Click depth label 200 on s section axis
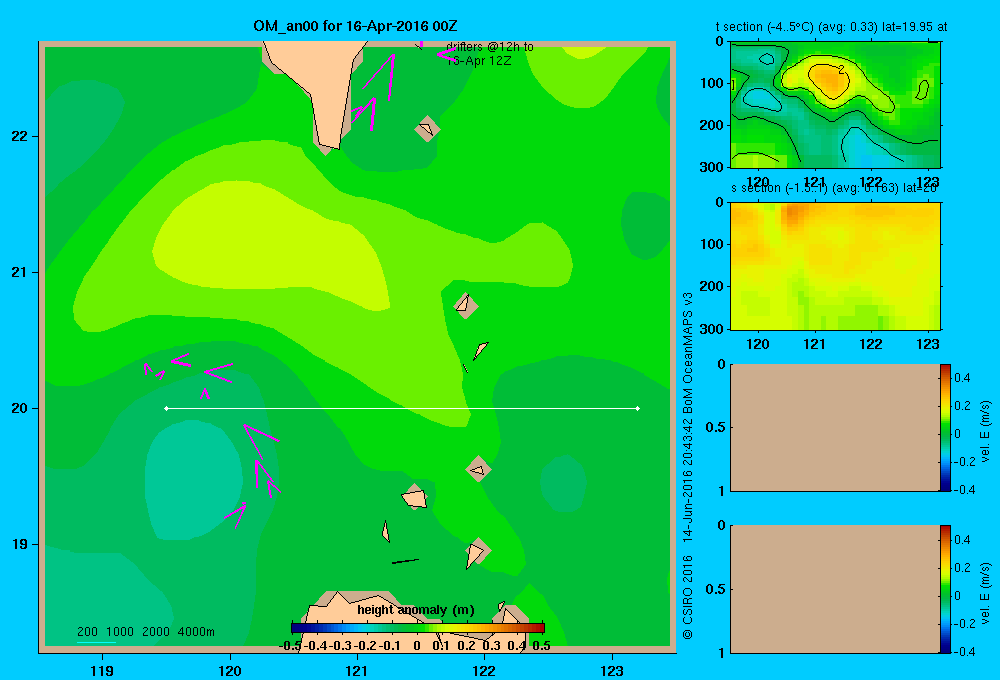This screenshot has width=1000, height=680. 711,286
